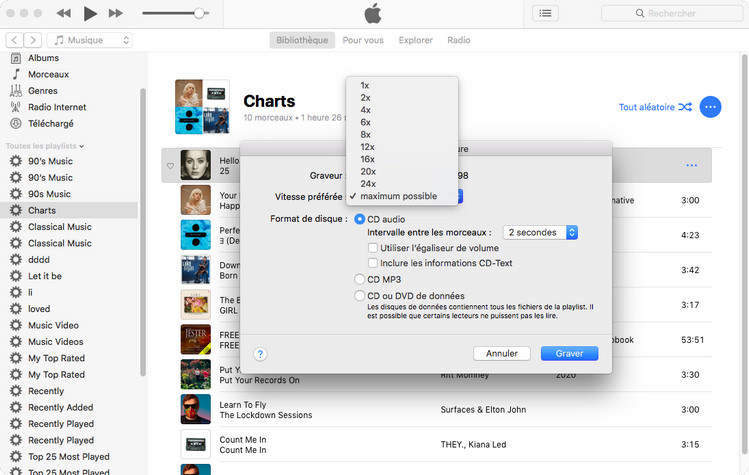Switch to the Pour vous tab
The width and height of the screenshot is (749, 475).
[362, 40]
